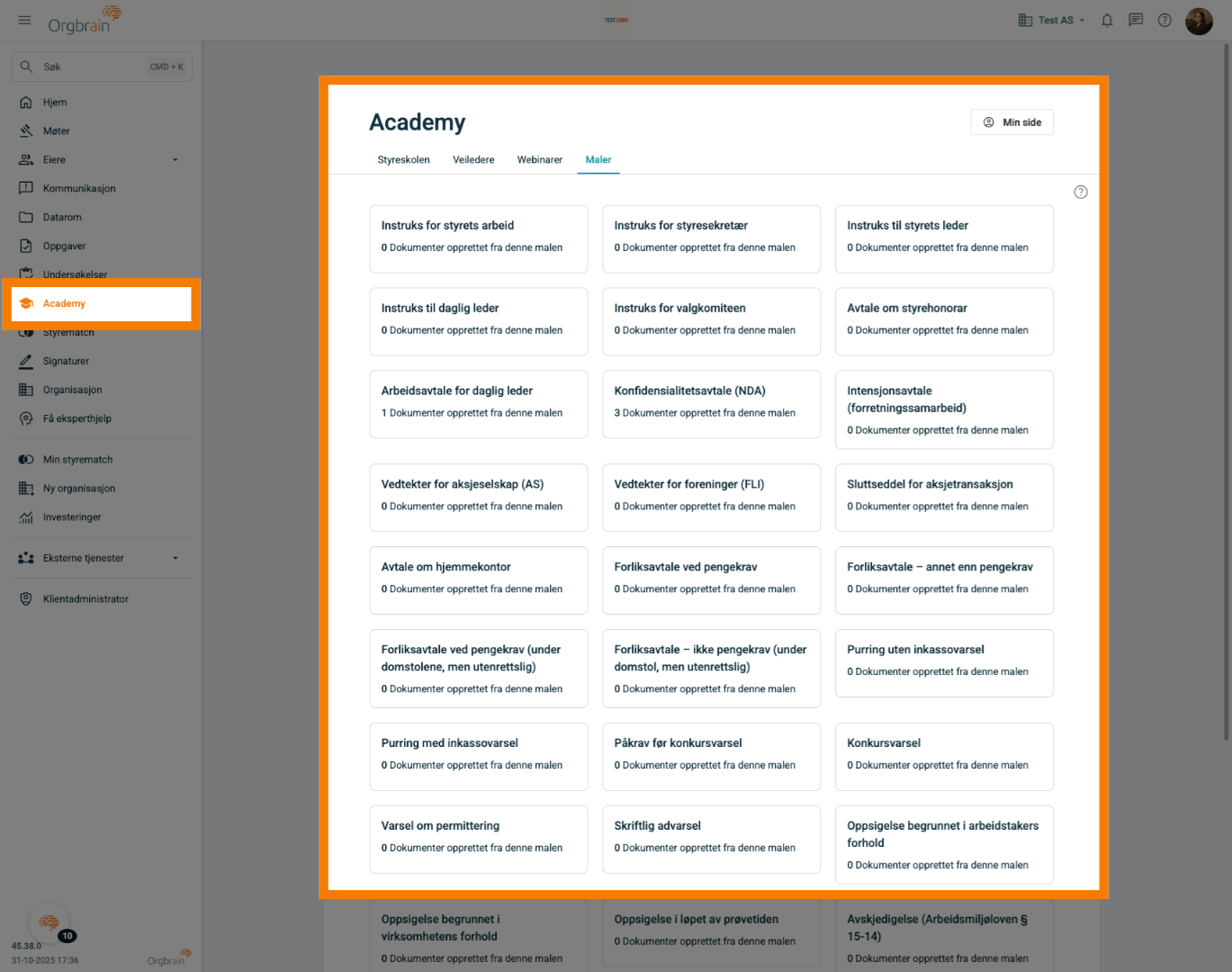Viewport: 1232px width, 972px height.
Task: Open 'Oppsigelse begrunnet i virksomhetens forhold' template
Action: (479, 936)
